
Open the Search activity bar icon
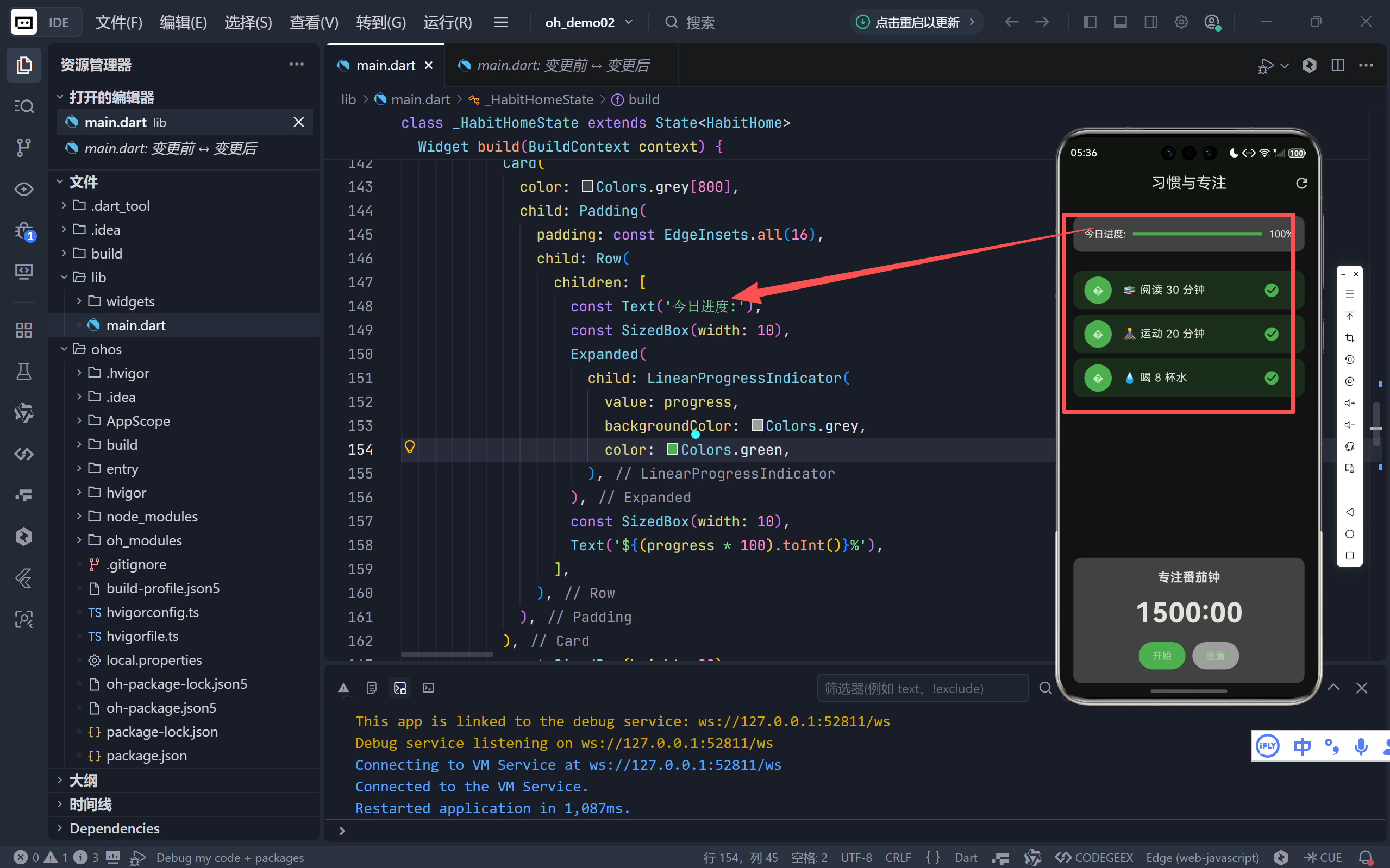23,106
